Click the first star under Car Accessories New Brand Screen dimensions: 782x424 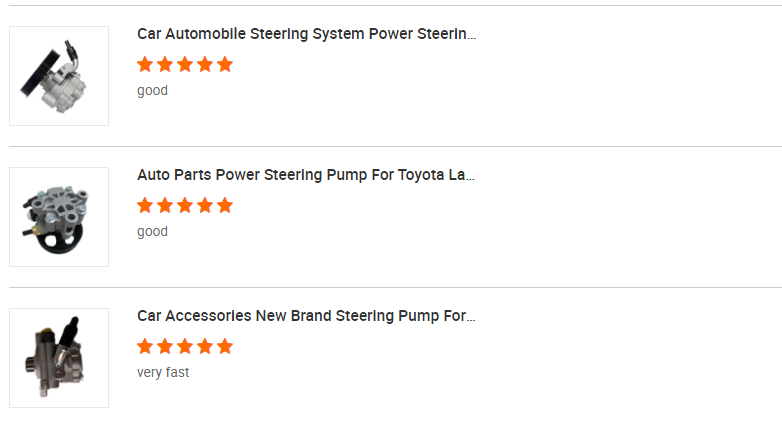pyautogui.click(x=145, y=347)
